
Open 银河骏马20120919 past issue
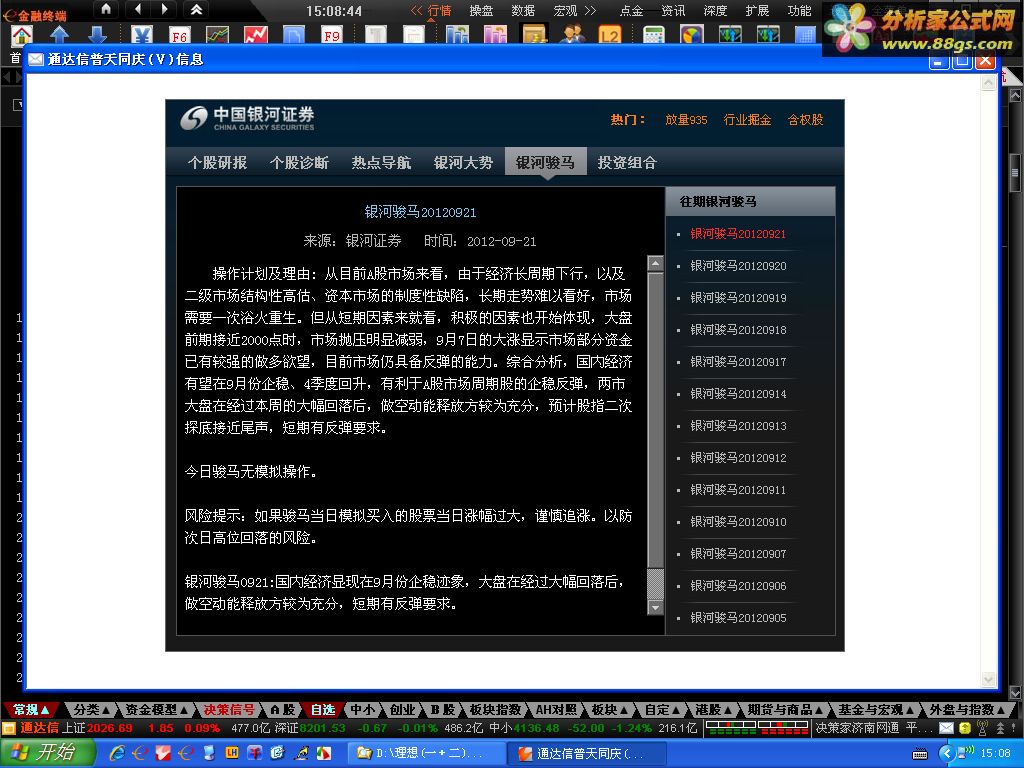(738, 298)
